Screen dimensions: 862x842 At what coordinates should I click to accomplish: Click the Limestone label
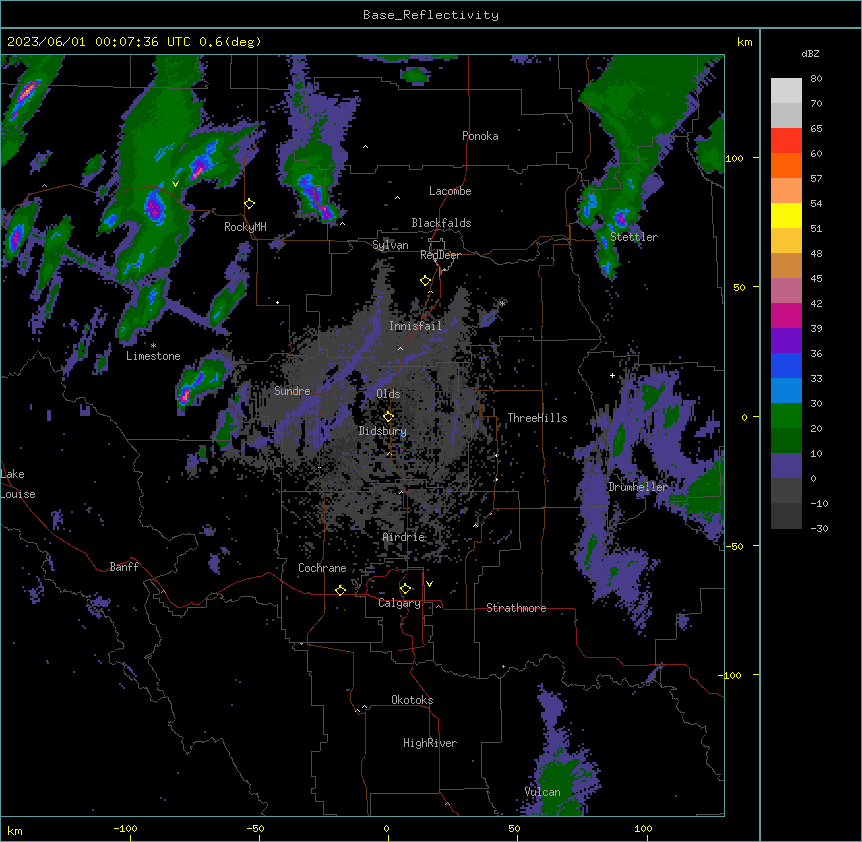tap(153, 356)
